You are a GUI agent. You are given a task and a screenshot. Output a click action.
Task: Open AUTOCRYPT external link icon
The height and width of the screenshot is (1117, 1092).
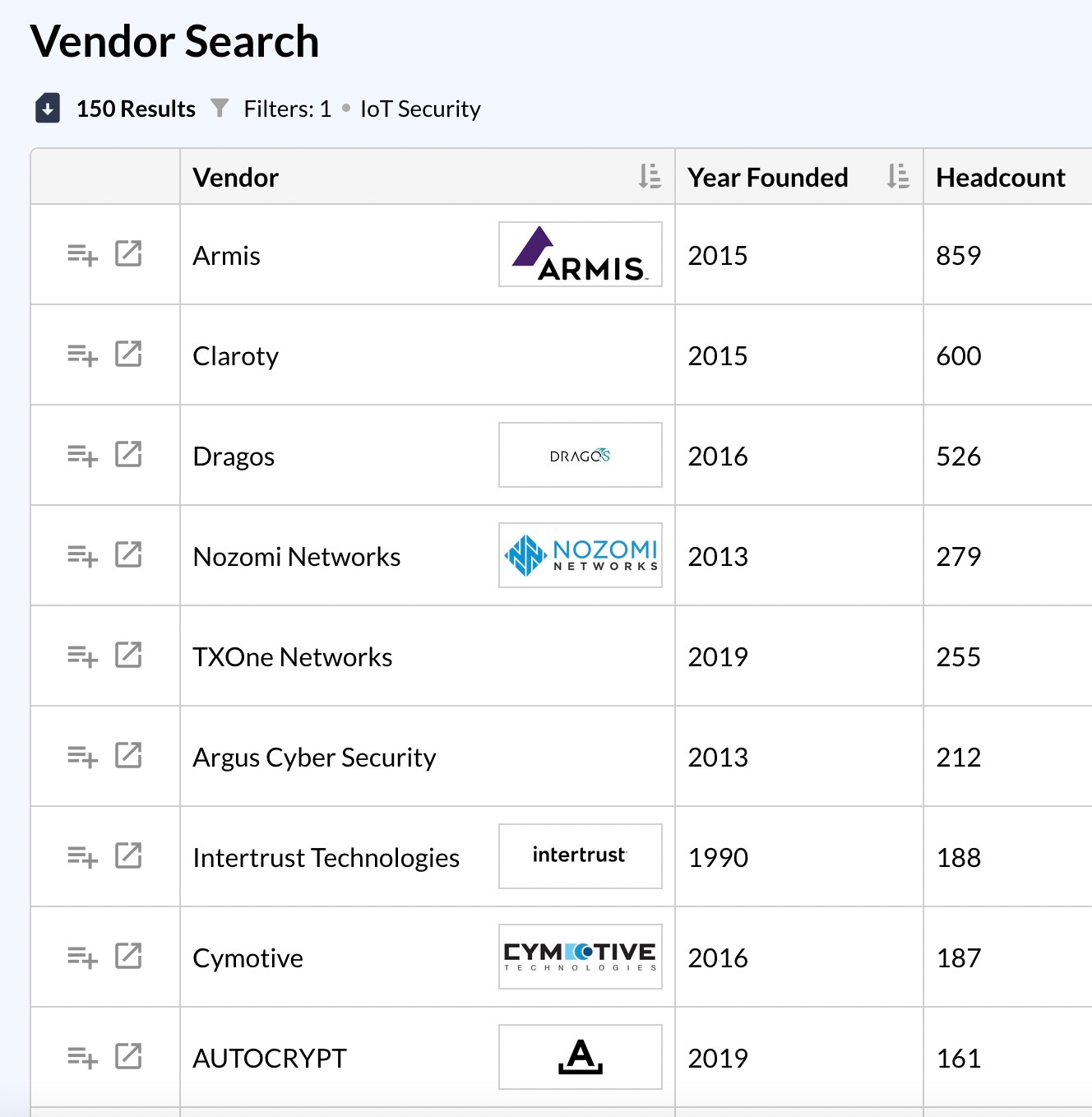[128, 1056]
